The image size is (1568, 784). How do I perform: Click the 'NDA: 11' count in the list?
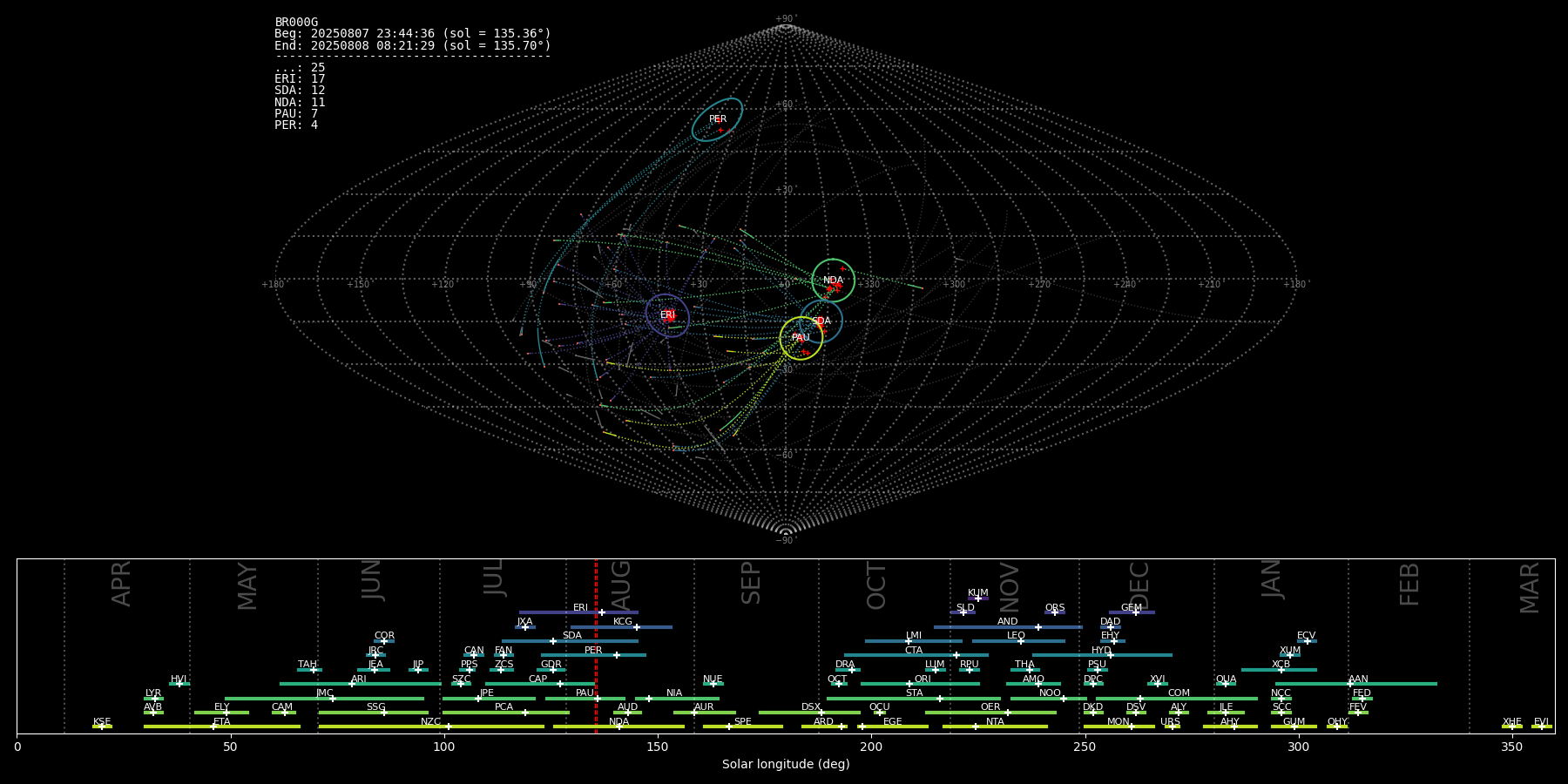coord(300,102)
